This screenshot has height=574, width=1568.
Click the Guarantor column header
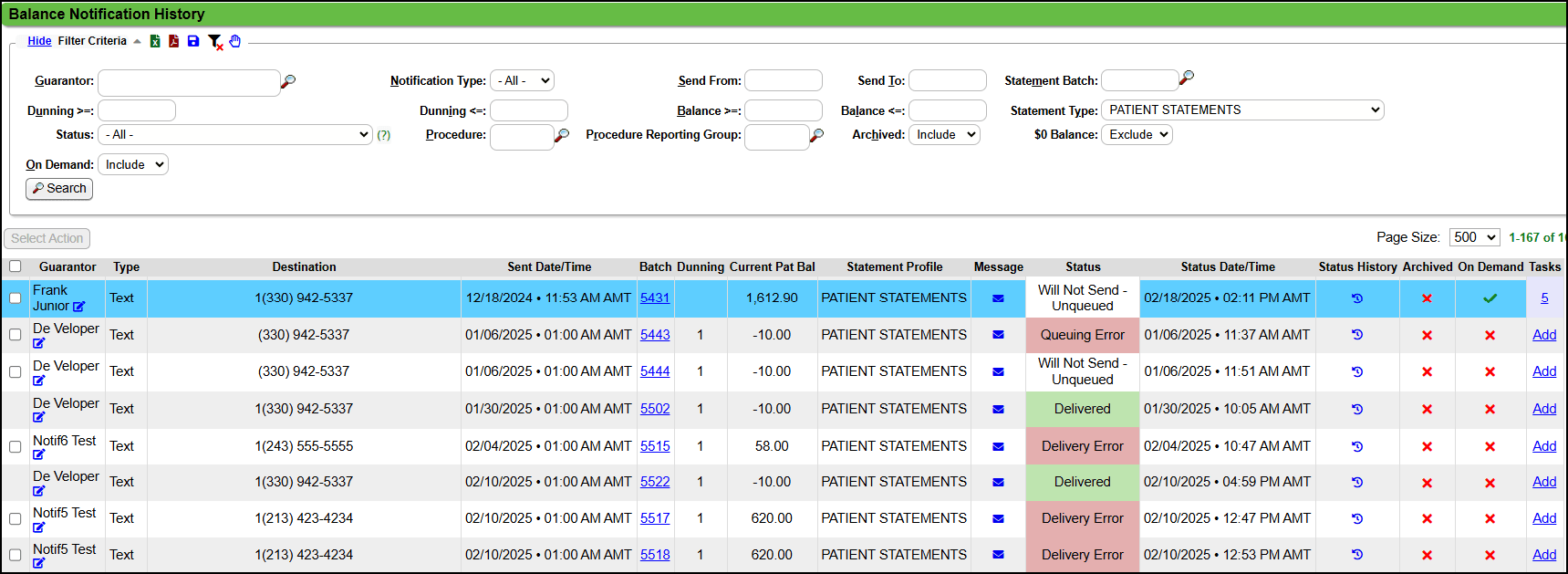point(67,267)
